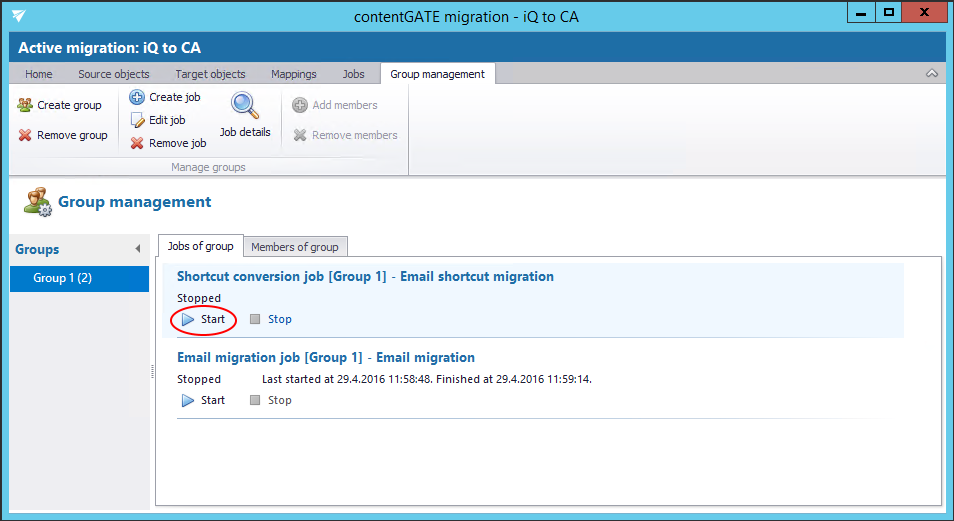Viewport: 954px width, 521px height.
Task: Collapse the Groups side panel arrow
Action: tap(137, 249)
